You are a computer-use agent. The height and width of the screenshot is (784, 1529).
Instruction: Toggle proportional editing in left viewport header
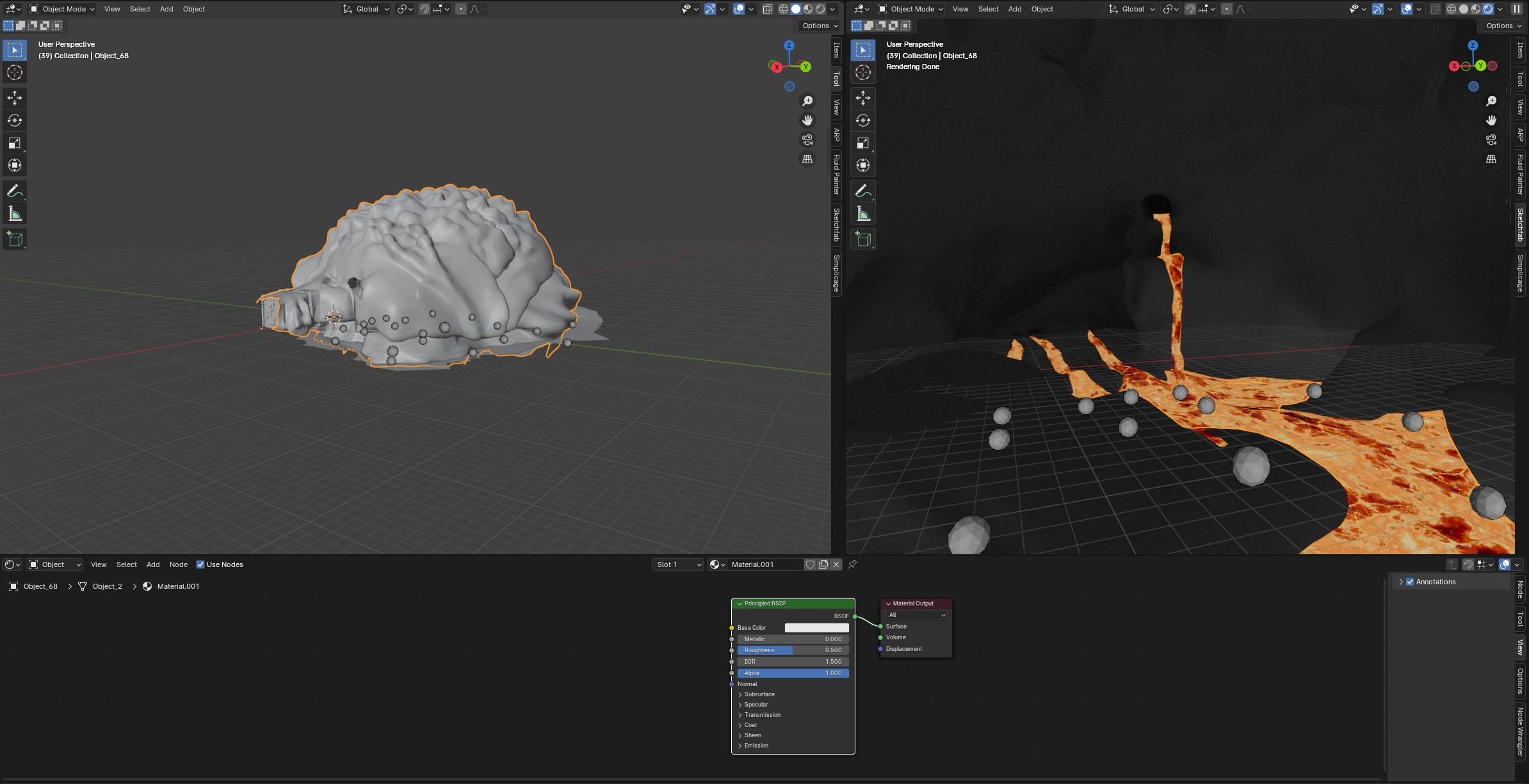pos(461,9)
